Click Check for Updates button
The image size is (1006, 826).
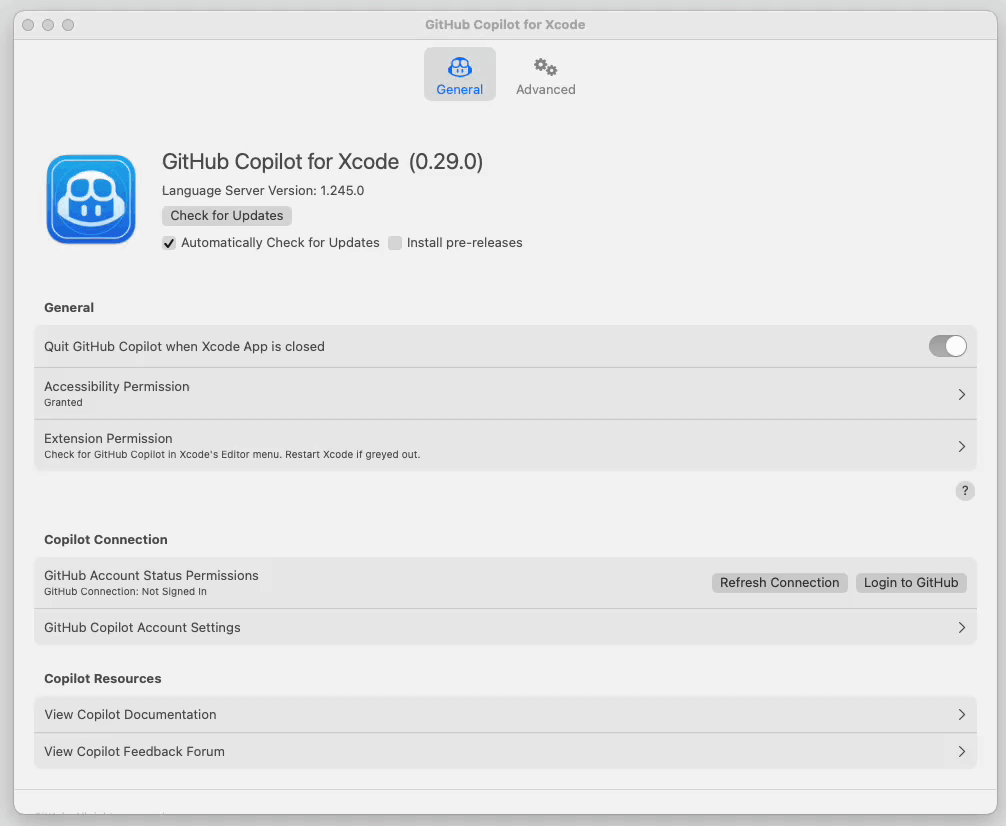[226, 216]
